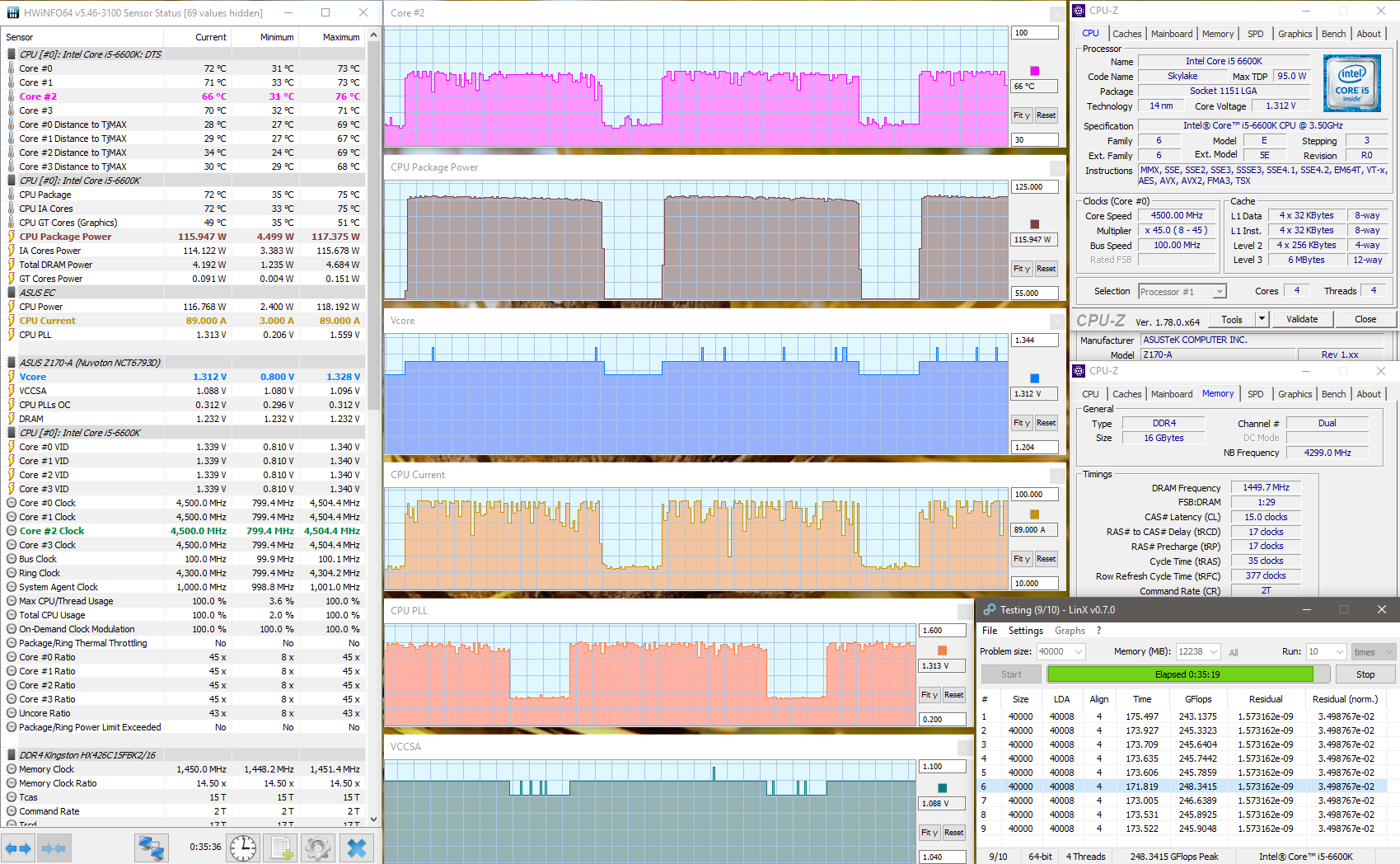This screenshot has height=864, width=1400.
Task: Click the LinX elapsed time progress bar
Action: pyautogui.click(x=1187, y=674)
